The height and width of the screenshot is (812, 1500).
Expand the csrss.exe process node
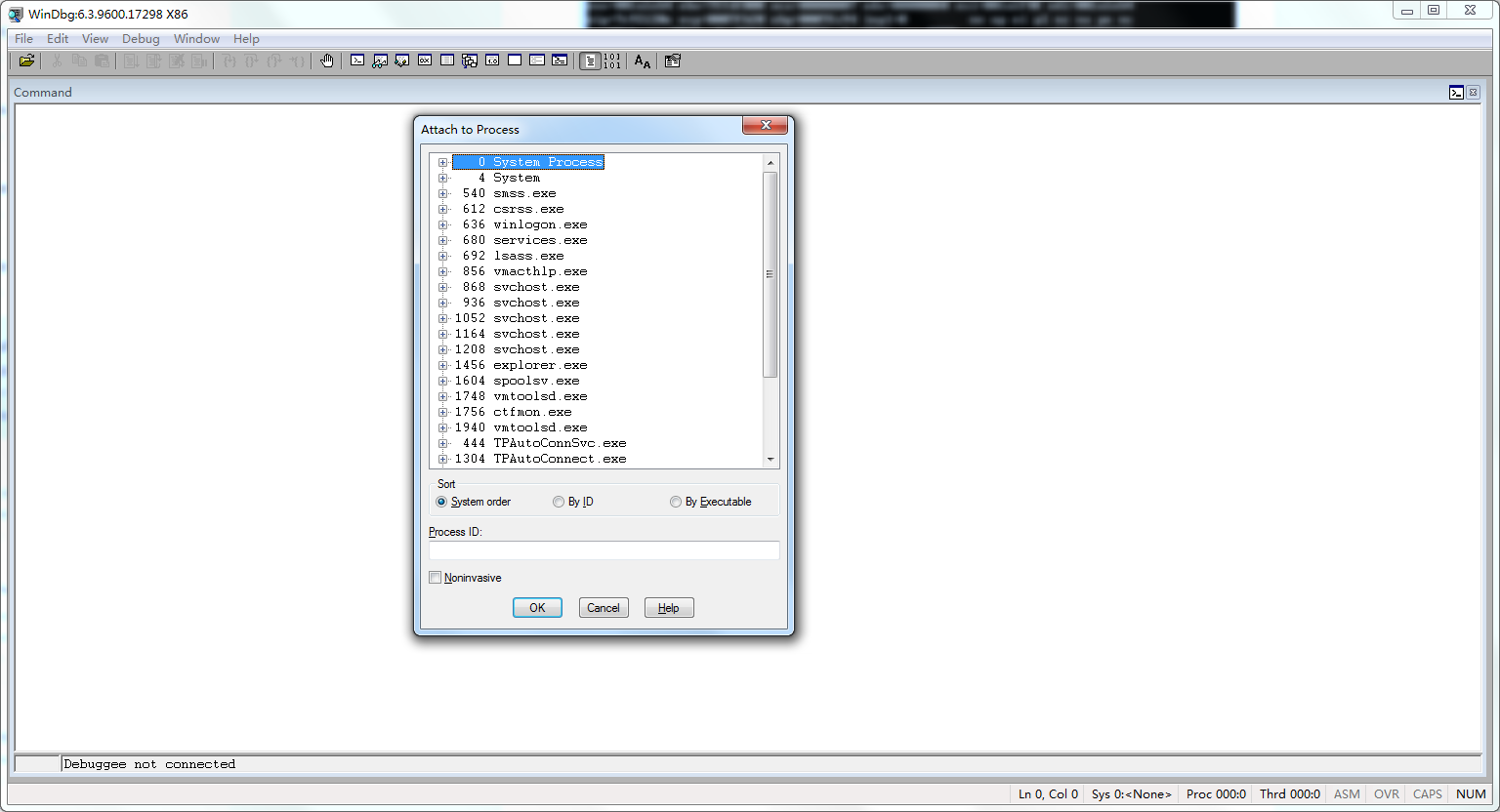442,209
